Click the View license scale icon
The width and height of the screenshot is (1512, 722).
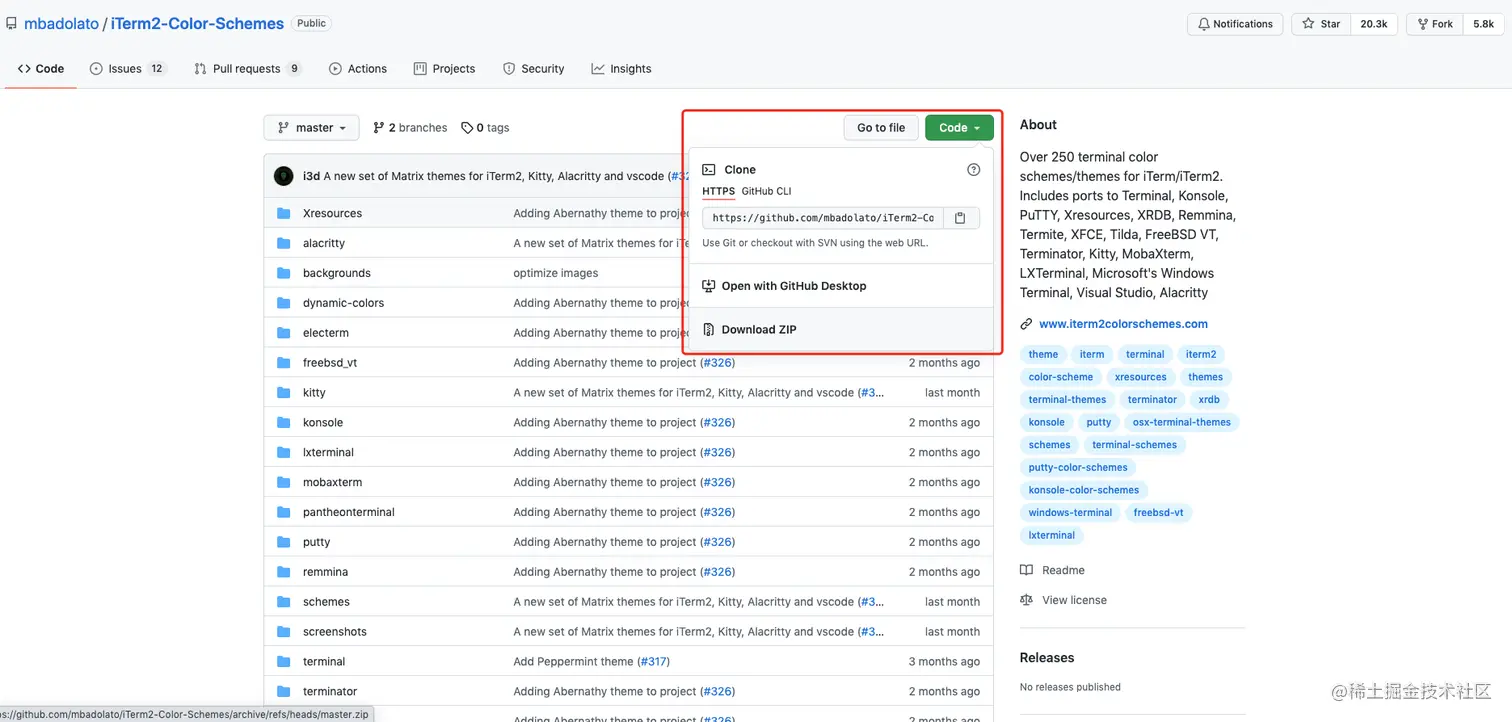pos(1026,600)
